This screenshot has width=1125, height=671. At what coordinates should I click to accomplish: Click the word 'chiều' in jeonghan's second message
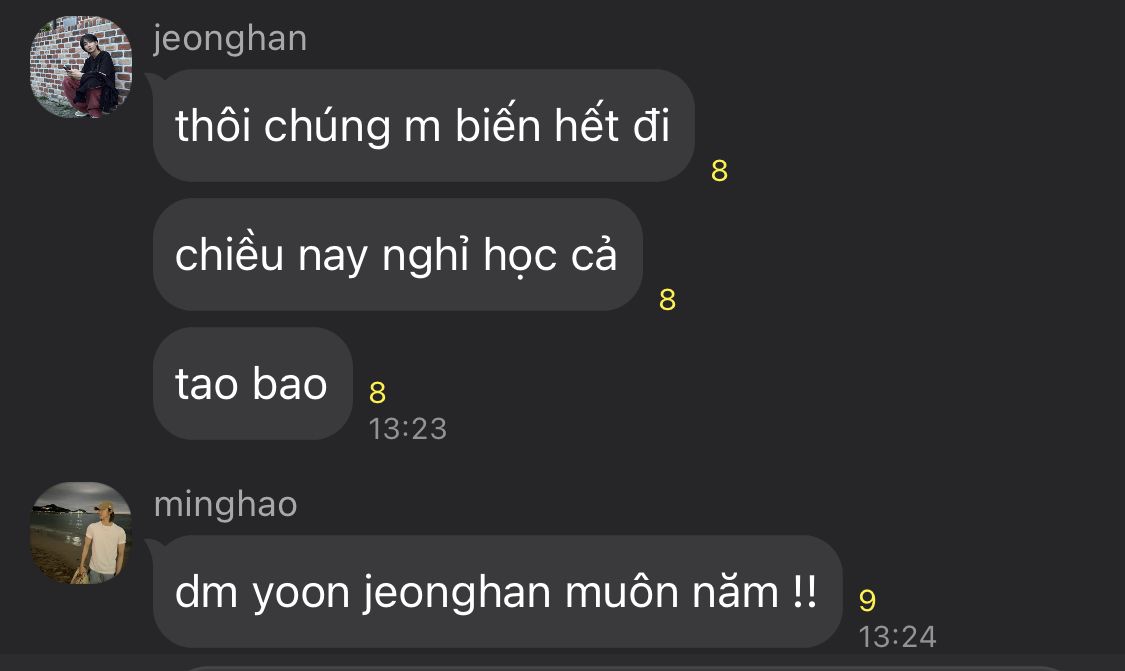tap(230, 253)
